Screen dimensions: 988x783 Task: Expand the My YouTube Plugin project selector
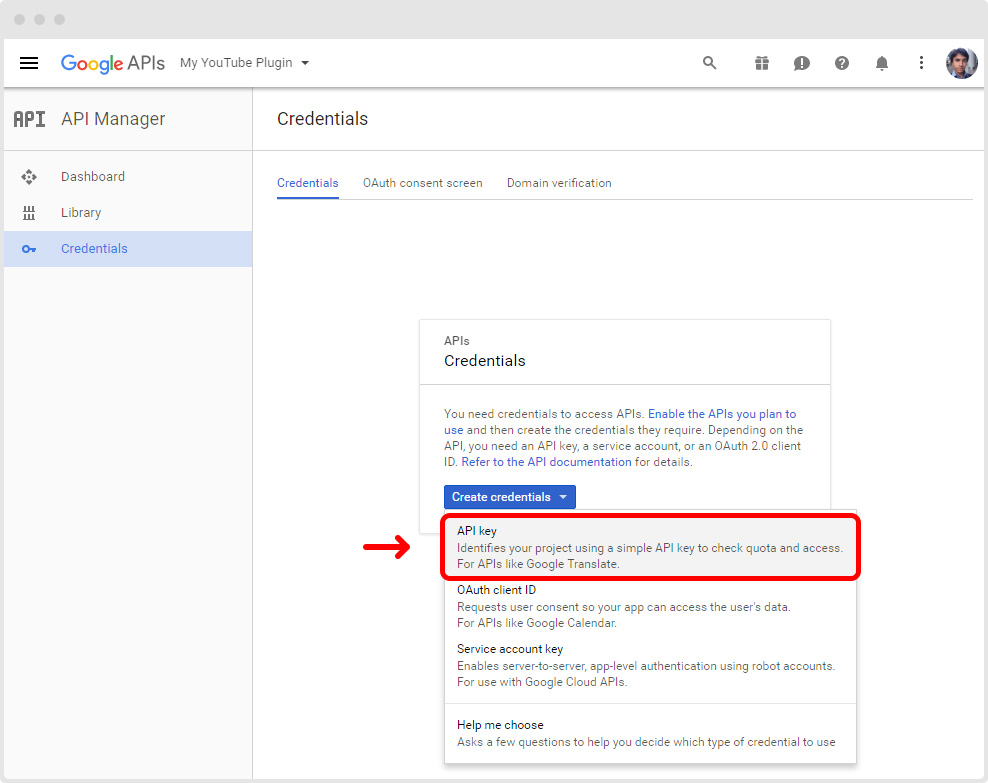244,63
